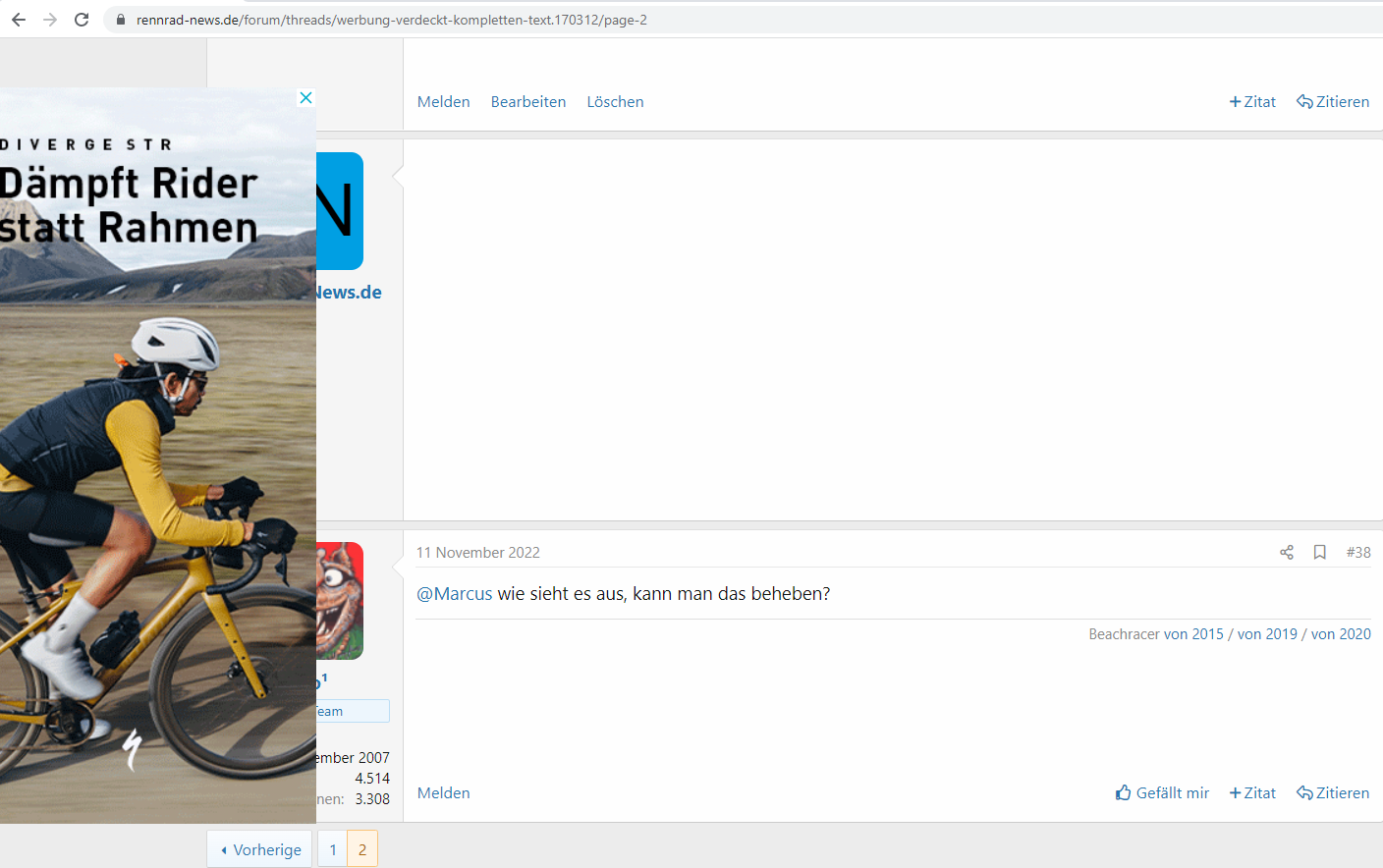The width and height of the screenshot is (1383, 868).
Task: Open the post #38 permalink number
Action: pos(1358,553)
